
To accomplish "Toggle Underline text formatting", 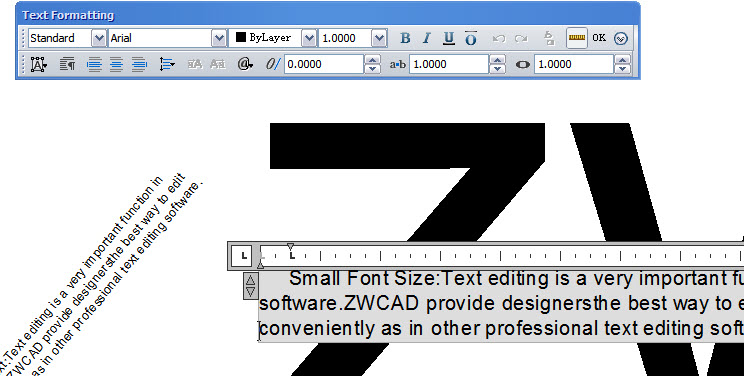I will point(448,38).
